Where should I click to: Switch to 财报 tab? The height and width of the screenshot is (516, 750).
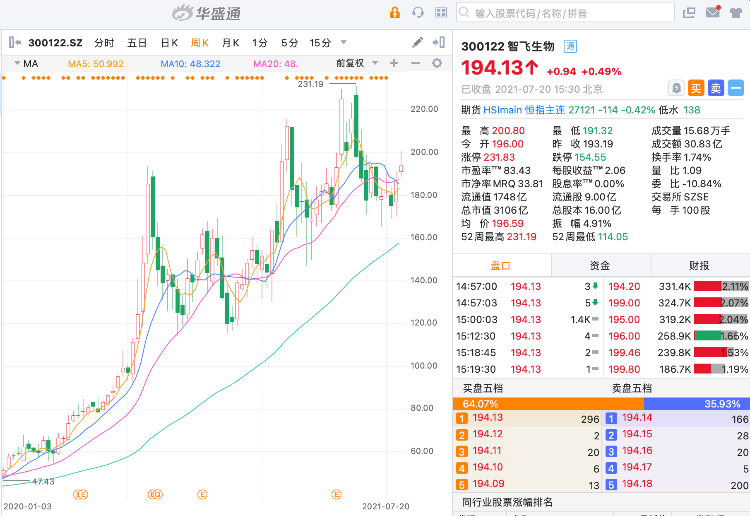pos(699,265)
